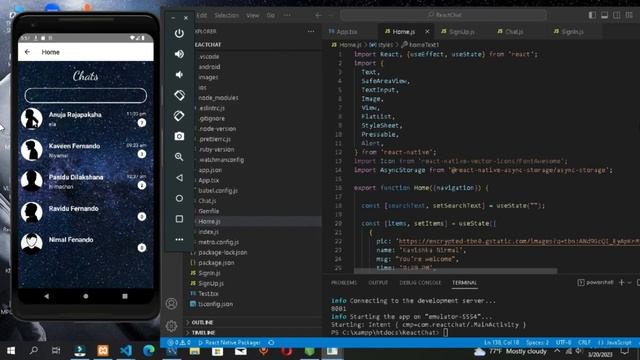
Task: Open Pasidu Dilakshana chat
Action: click(x=86, y=181)
